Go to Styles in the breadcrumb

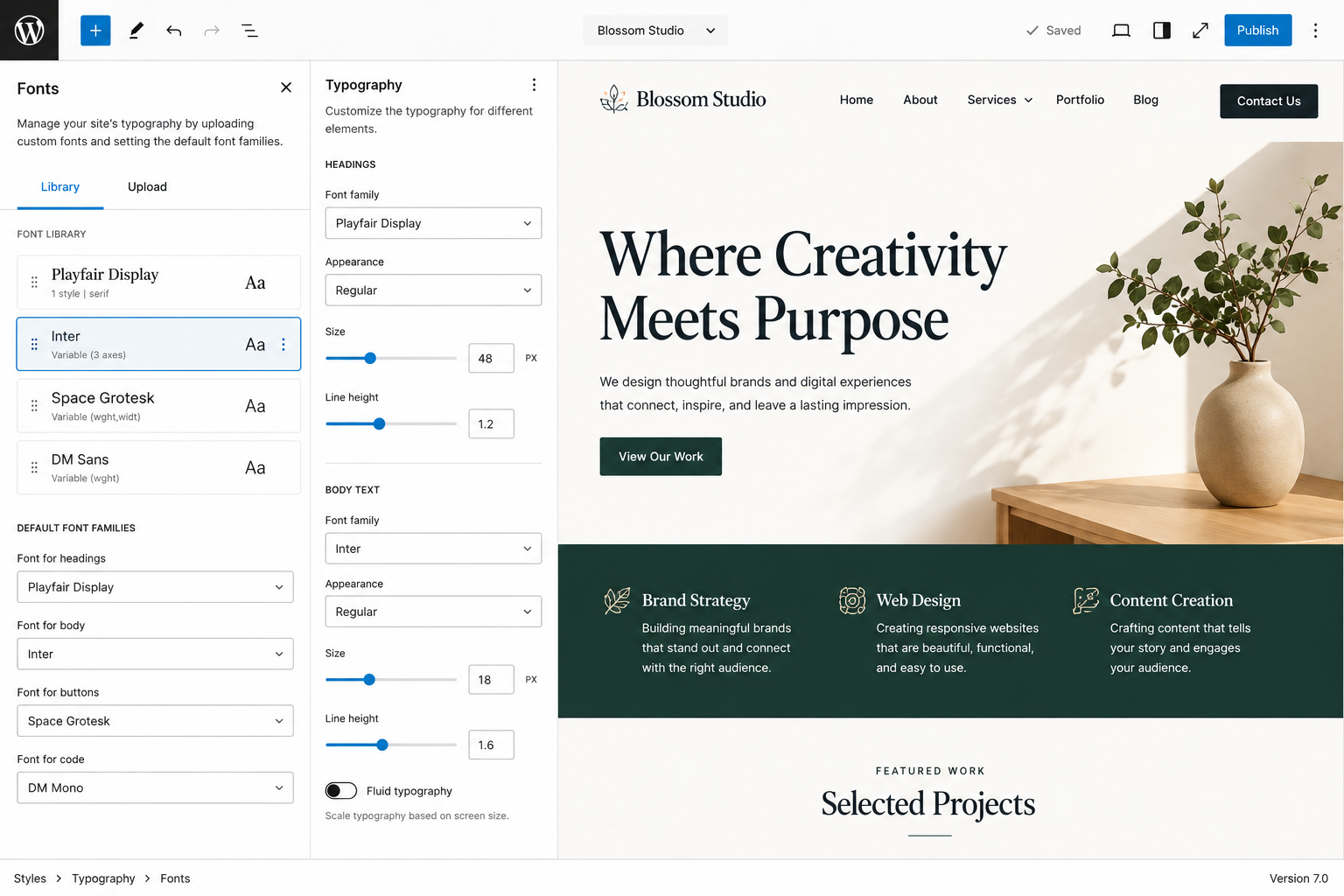(x=30, y=878)
